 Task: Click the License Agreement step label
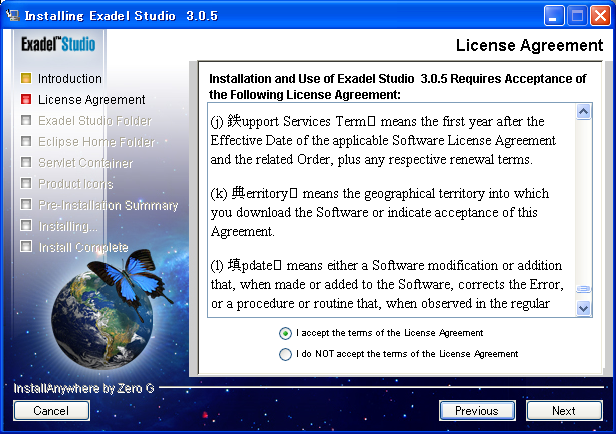92,100
